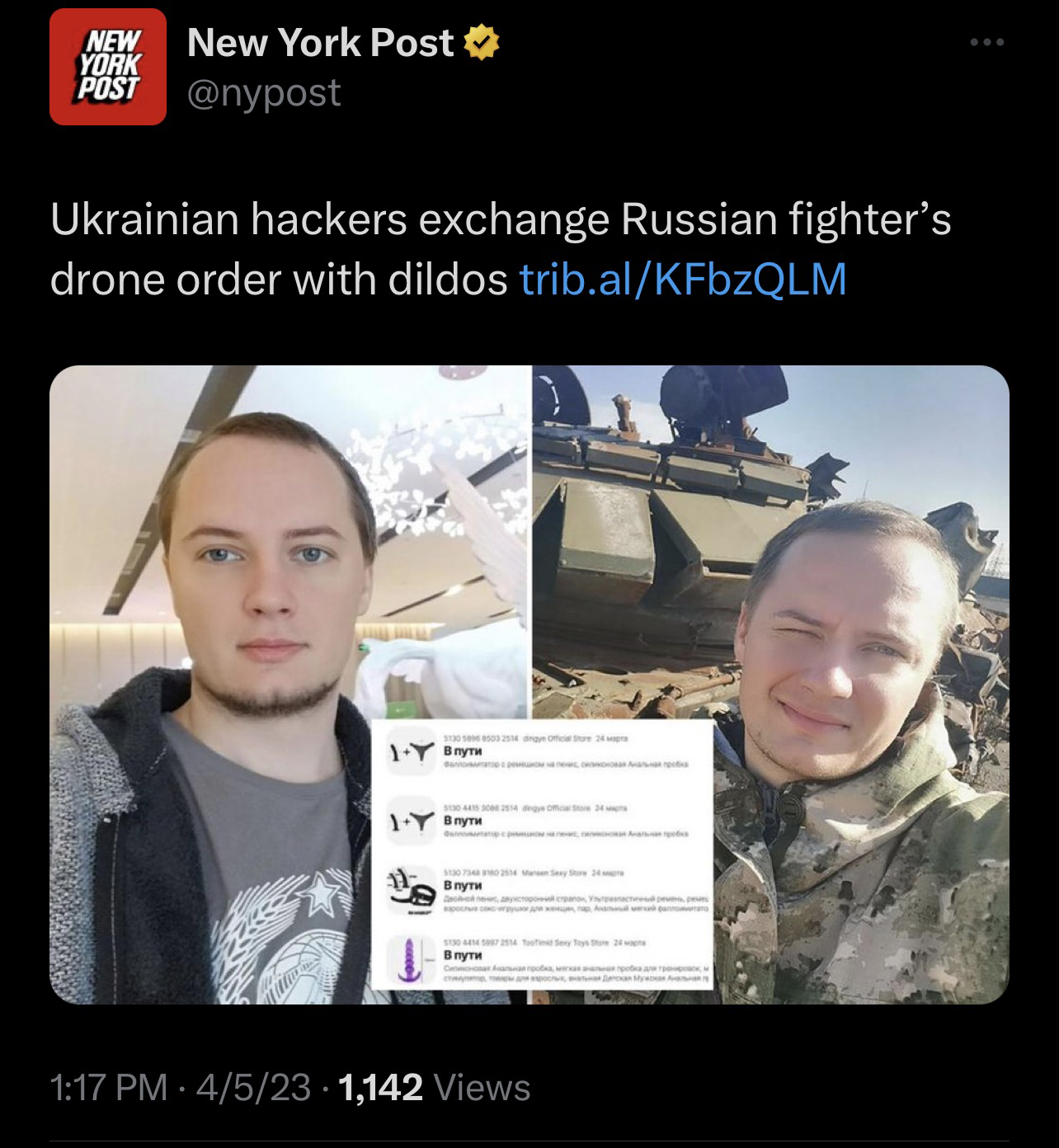Open the three-dot more options menu

coord(987,43)
